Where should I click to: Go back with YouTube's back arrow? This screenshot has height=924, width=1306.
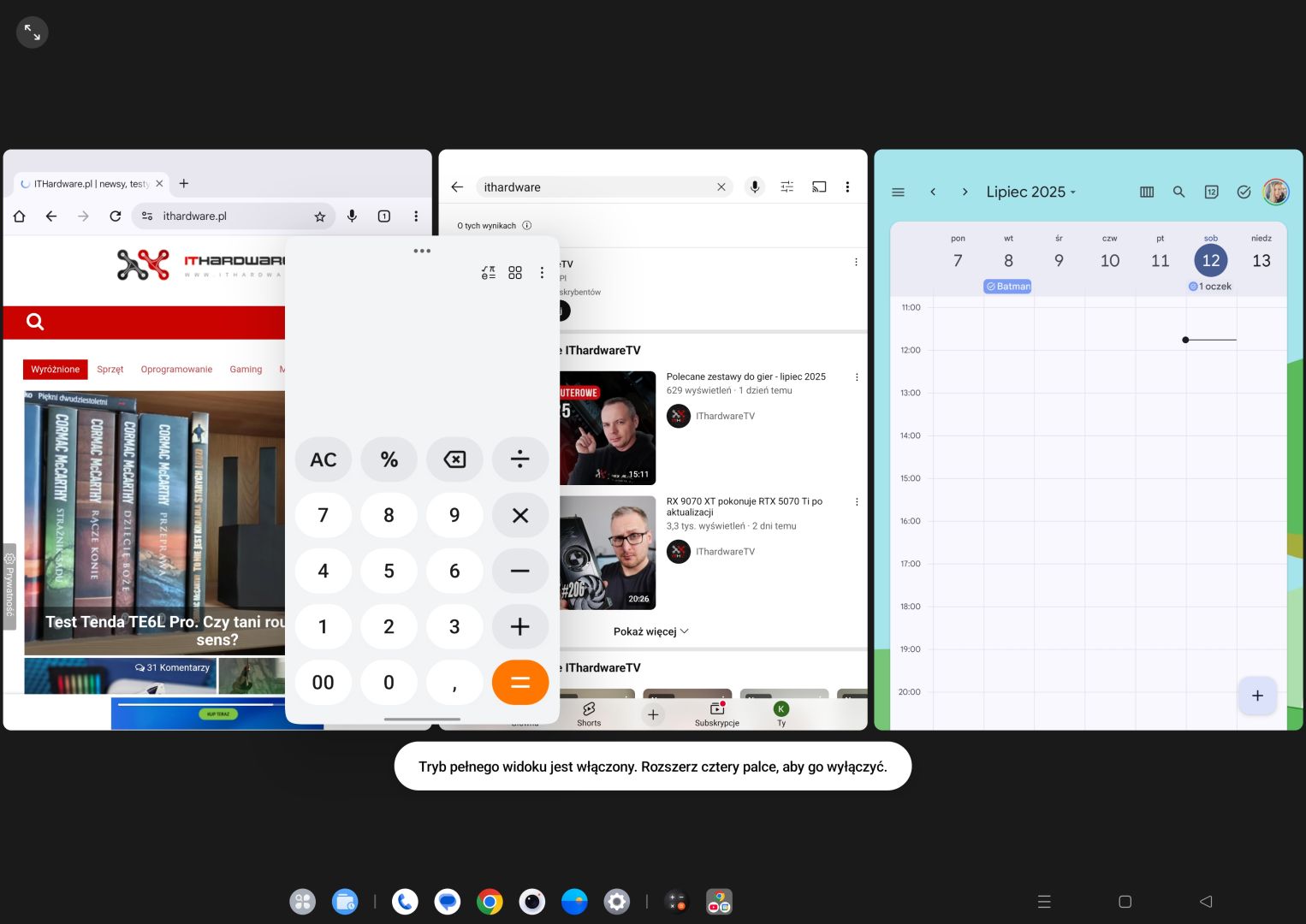(457, 187)
